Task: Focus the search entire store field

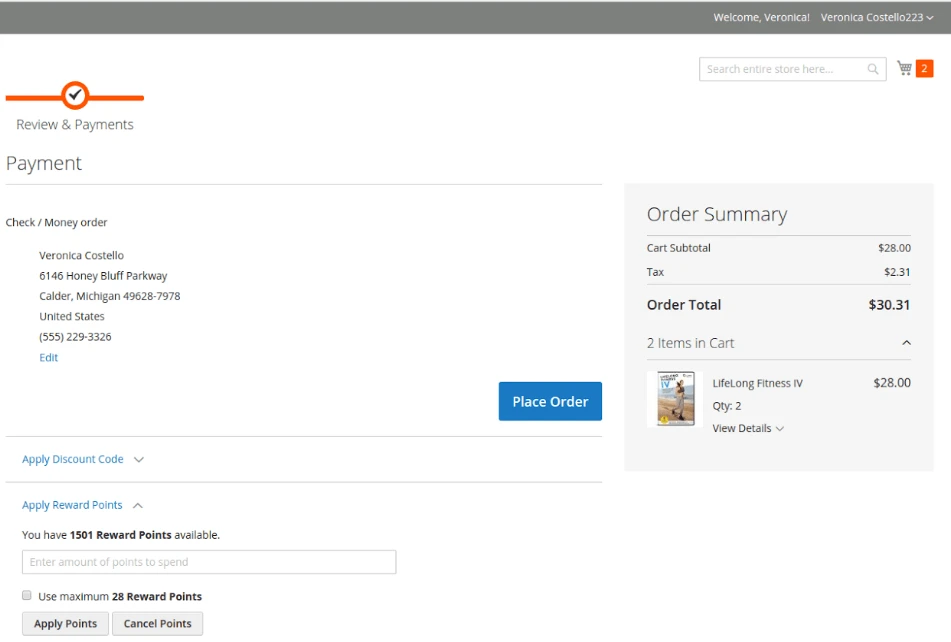Action: point(780,69)
